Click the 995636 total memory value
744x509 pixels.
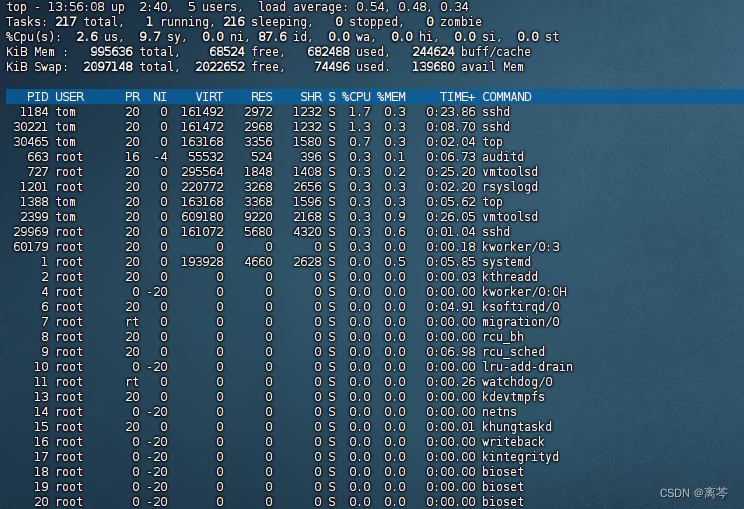[x=112, y=52]
